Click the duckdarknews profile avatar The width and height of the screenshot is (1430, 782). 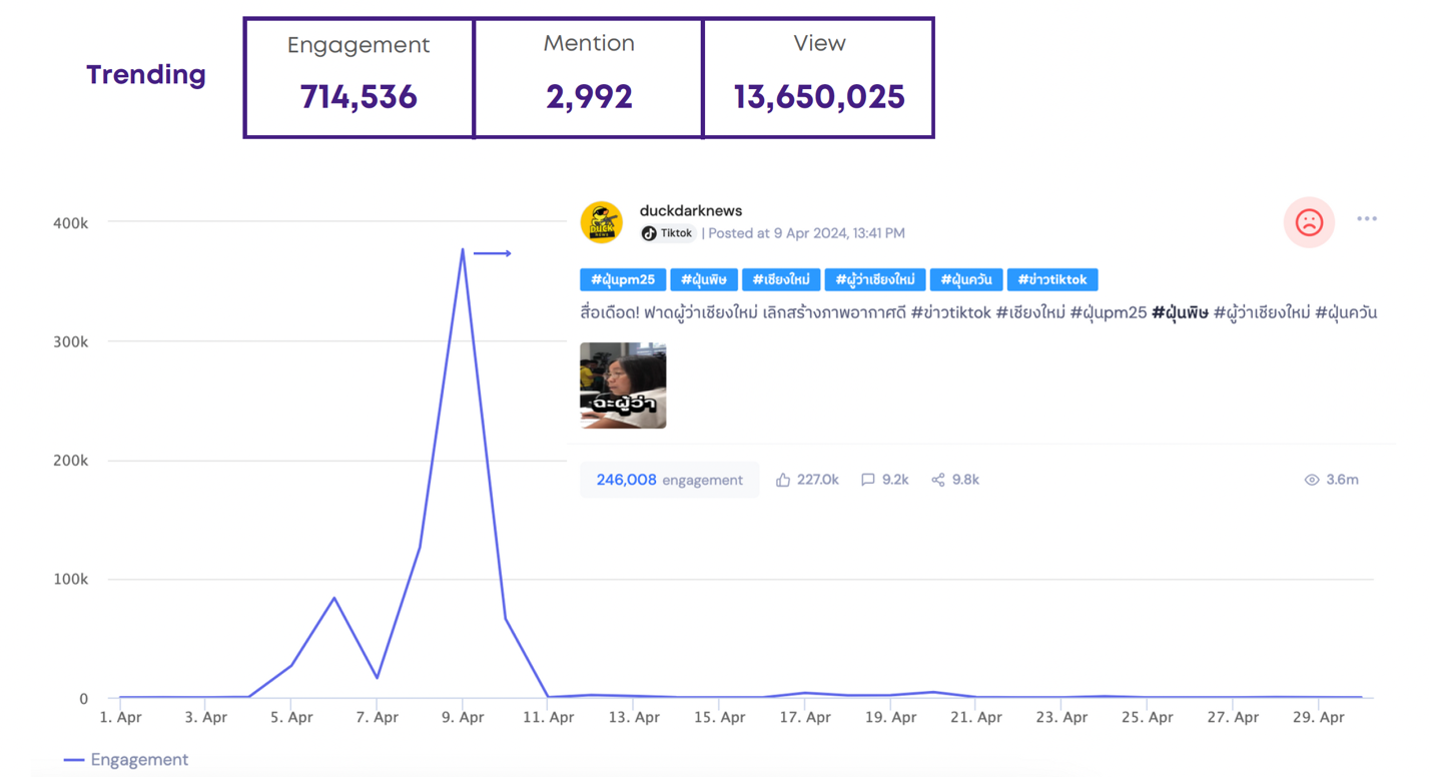(601, 222)
